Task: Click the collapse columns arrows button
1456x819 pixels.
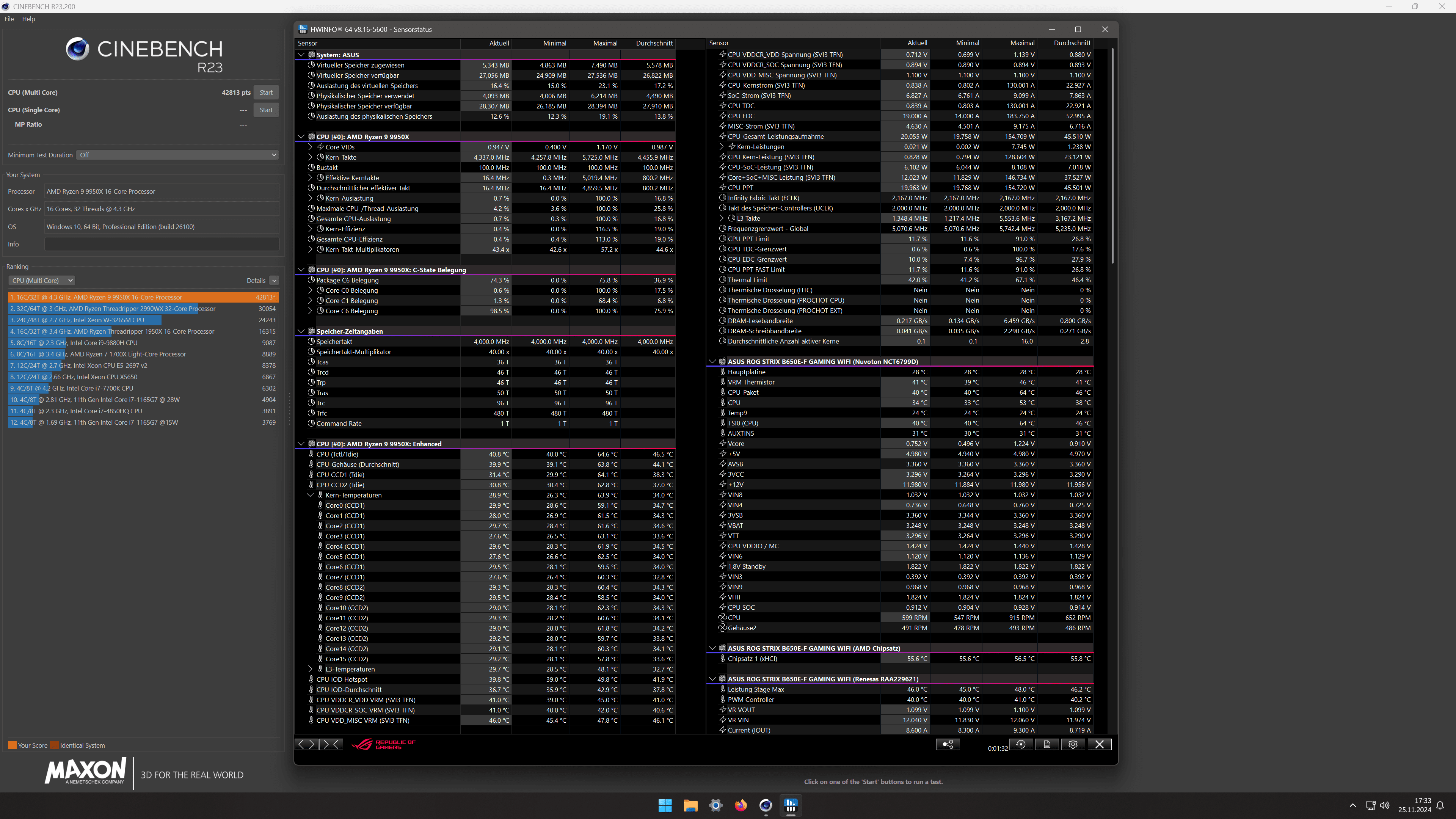Action: point(331,744)
